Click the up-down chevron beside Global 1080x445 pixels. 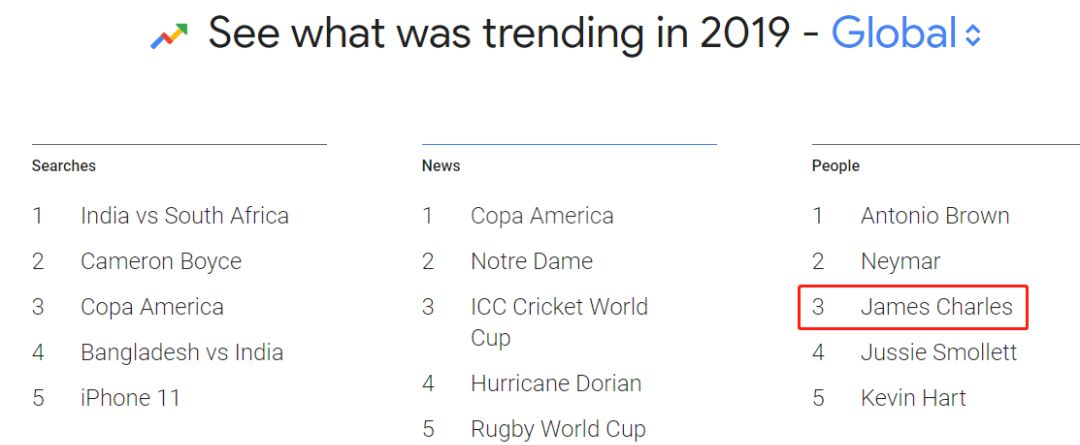click(x=973, y=37)
